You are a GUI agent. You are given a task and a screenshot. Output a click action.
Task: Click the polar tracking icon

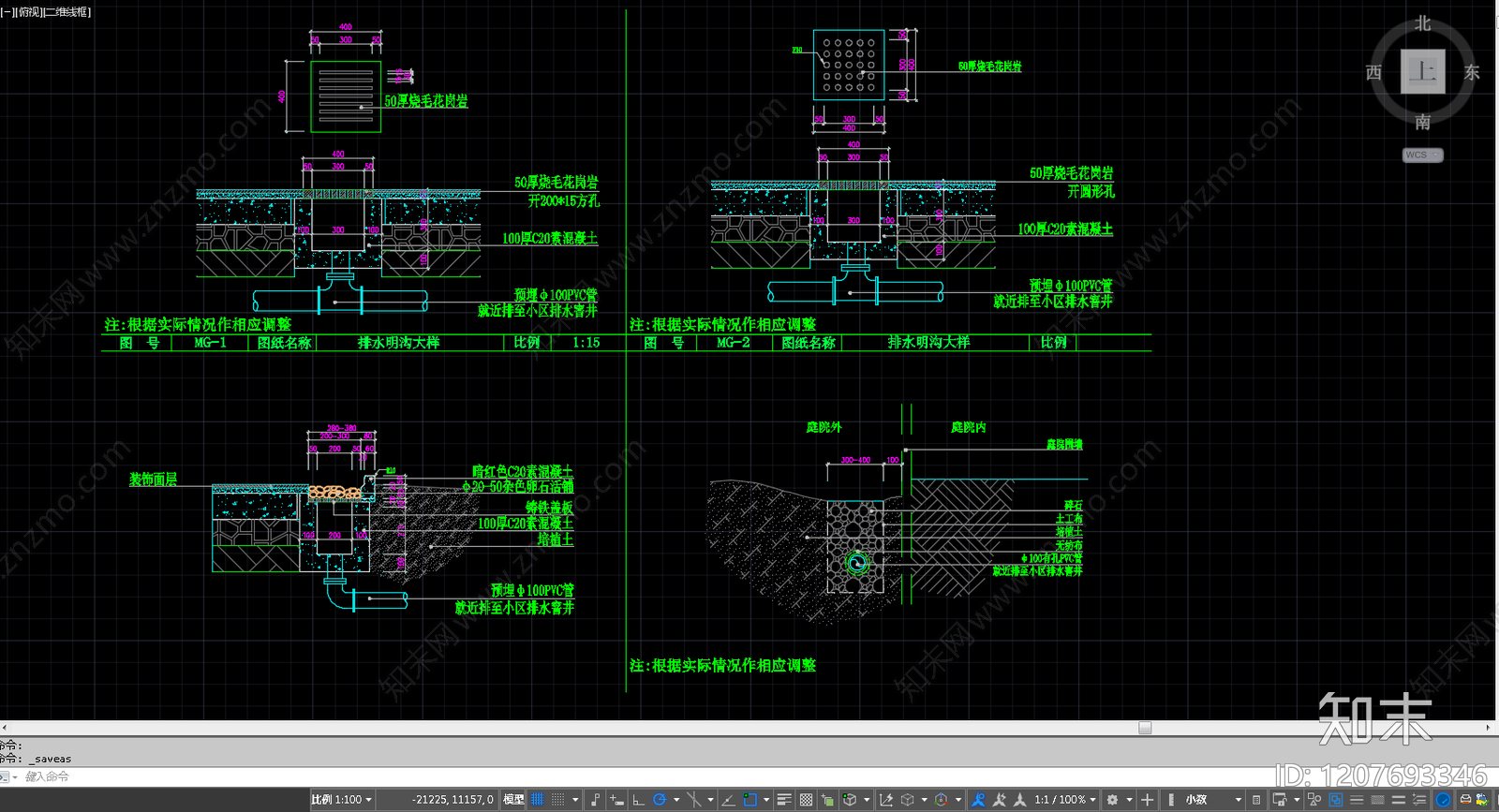(x=660, y=800)
